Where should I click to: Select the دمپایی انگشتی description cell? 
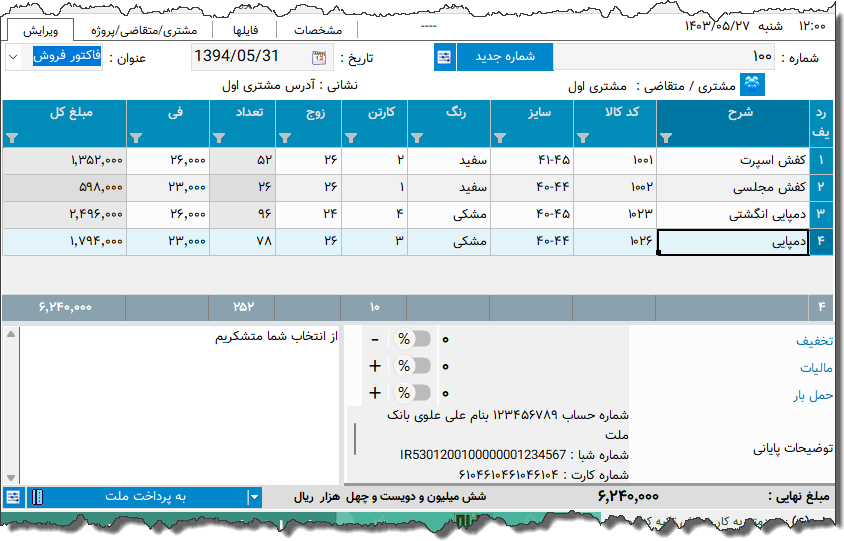733,214
